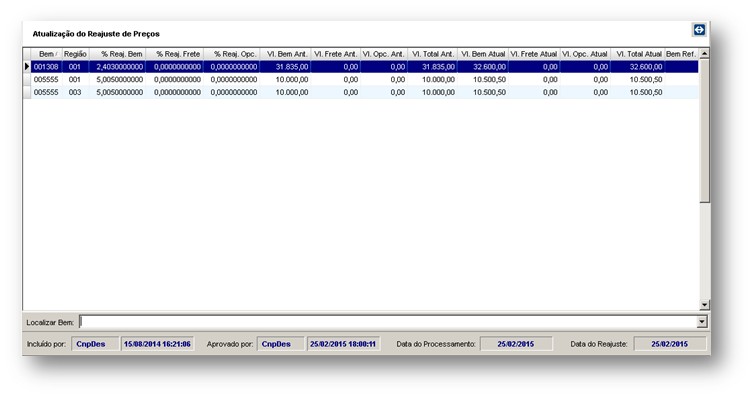Click the % Reaj. Frete column header

(x=174, y=54)
